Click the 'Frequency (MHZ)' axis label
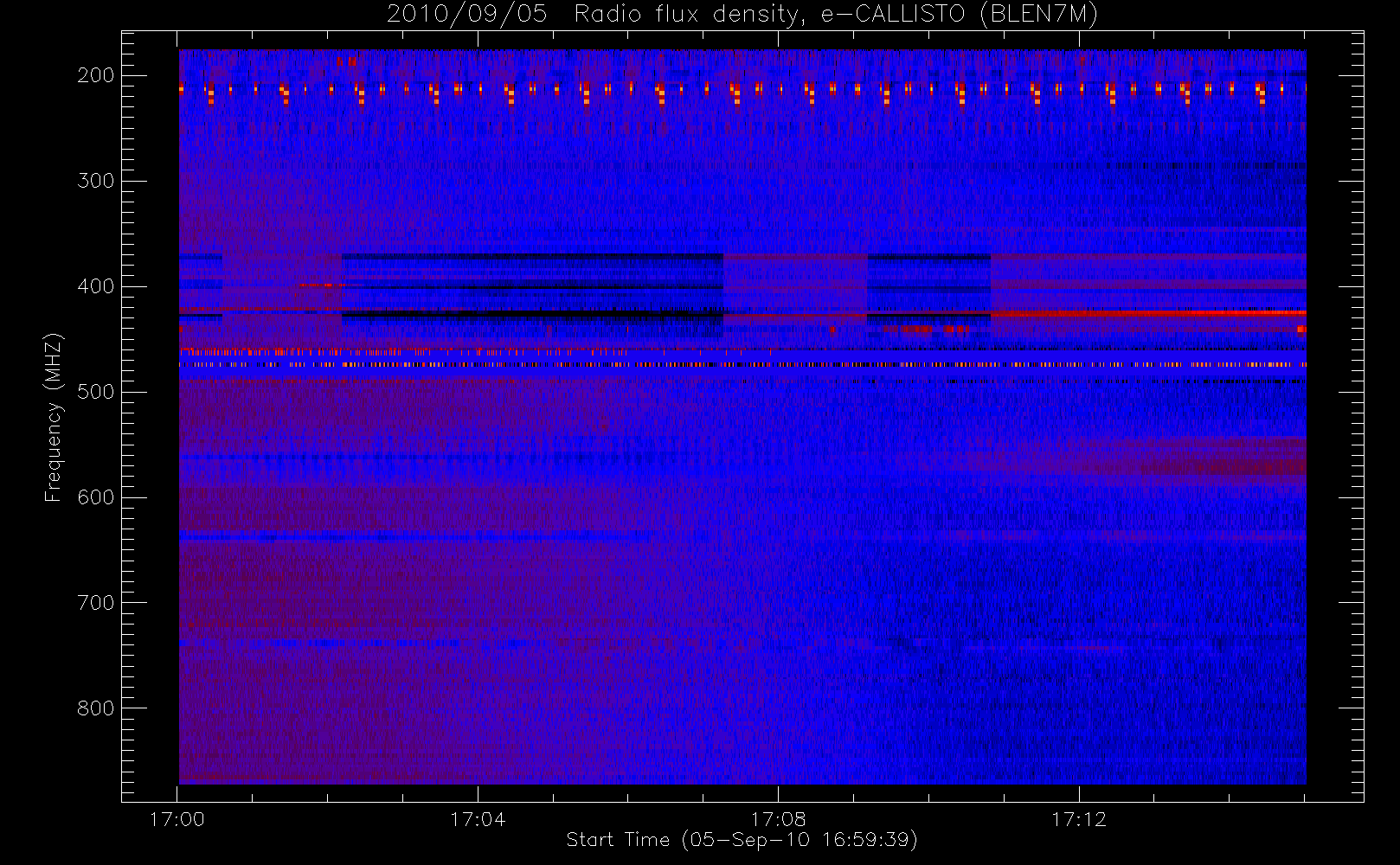Image resolution: width=1400 pixels, height=865 pixels. tap(54, 417)
